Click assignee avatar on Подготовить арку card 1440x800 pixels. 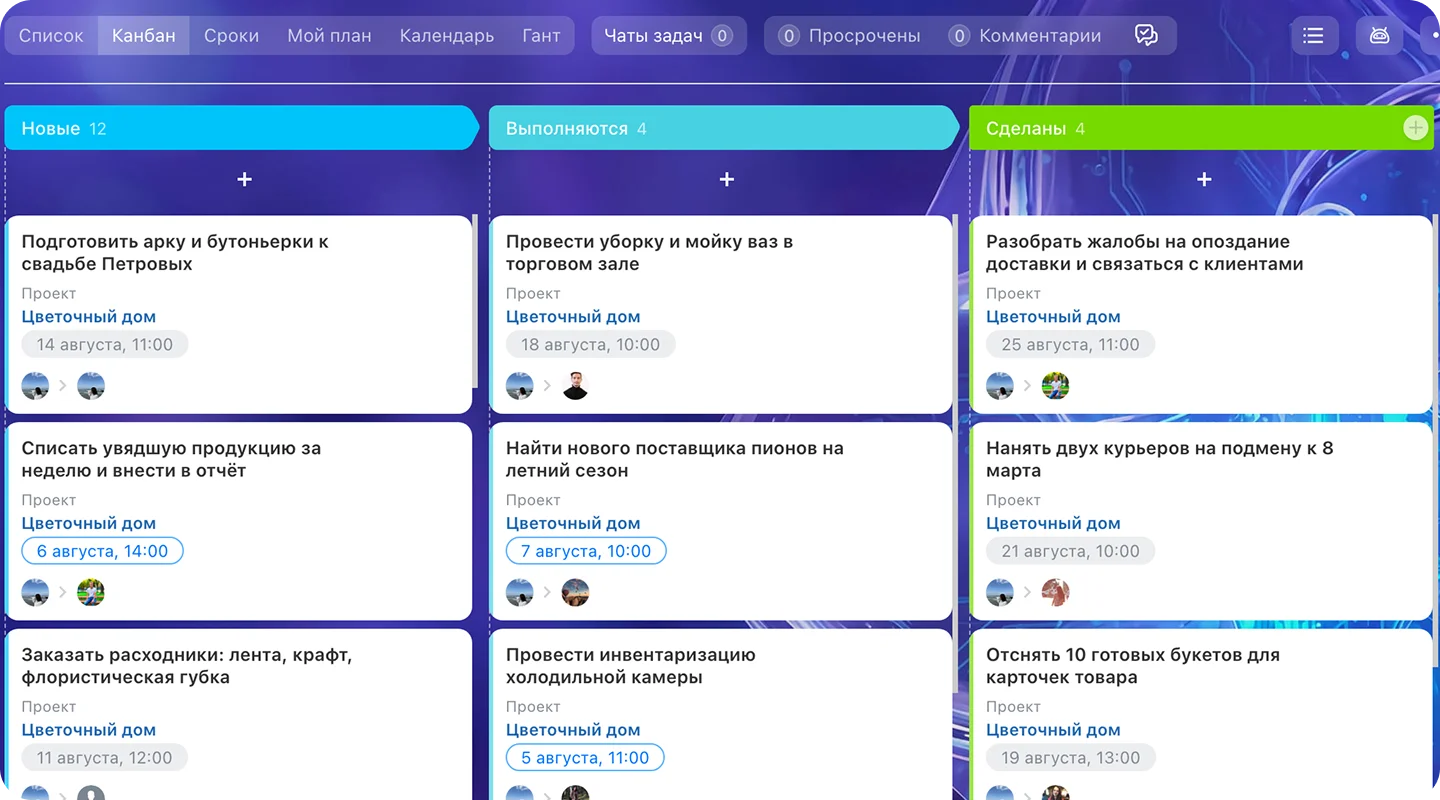coord(91,386)
